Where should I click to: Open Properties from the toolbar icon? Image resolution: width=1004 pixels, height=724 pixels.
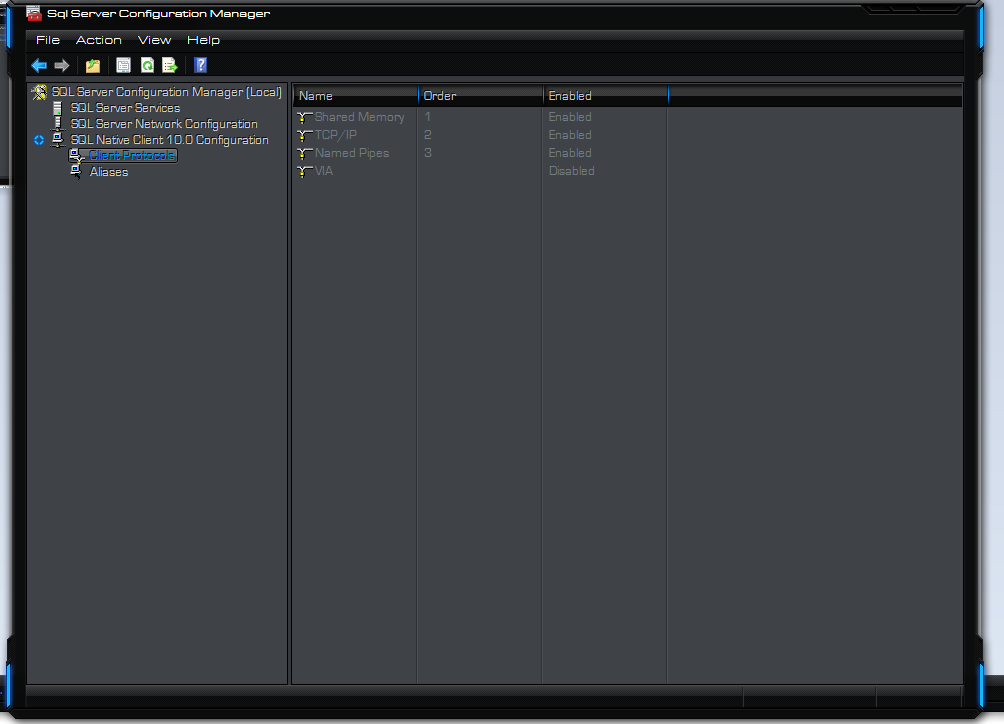124,66
